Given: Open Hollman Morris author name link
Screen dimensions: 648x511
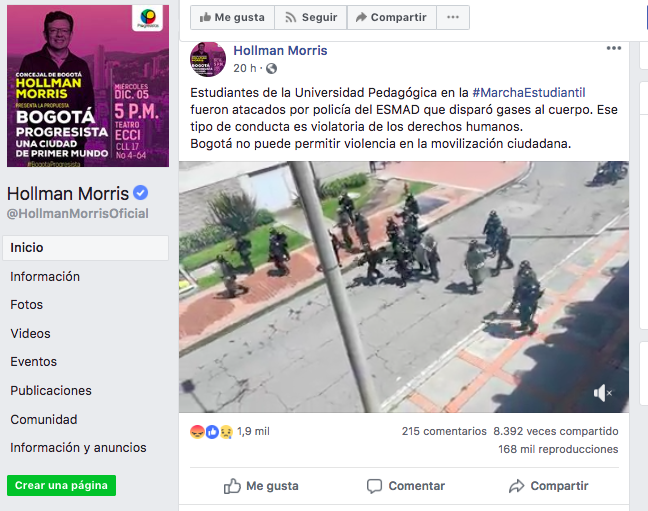Looking at the screenshot, I should point(280,50).
